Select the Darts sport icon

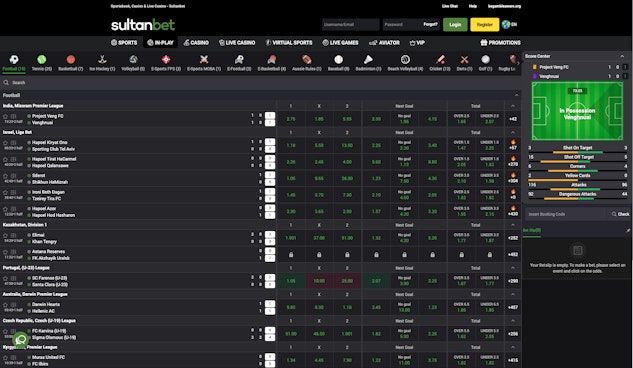464,60
